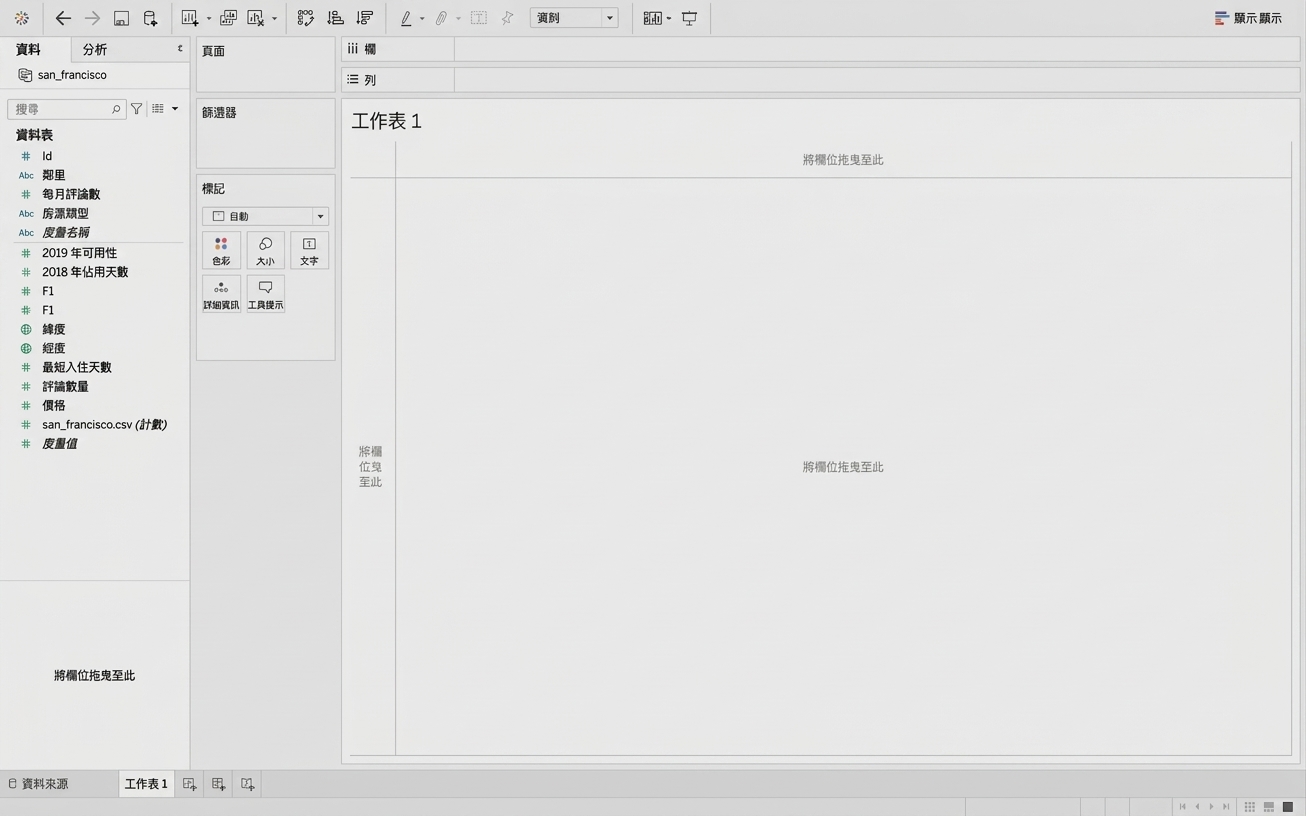1306x816 pixels.
Task: Add a new dashboard from bottom tabs
Action: pos(218,784)
